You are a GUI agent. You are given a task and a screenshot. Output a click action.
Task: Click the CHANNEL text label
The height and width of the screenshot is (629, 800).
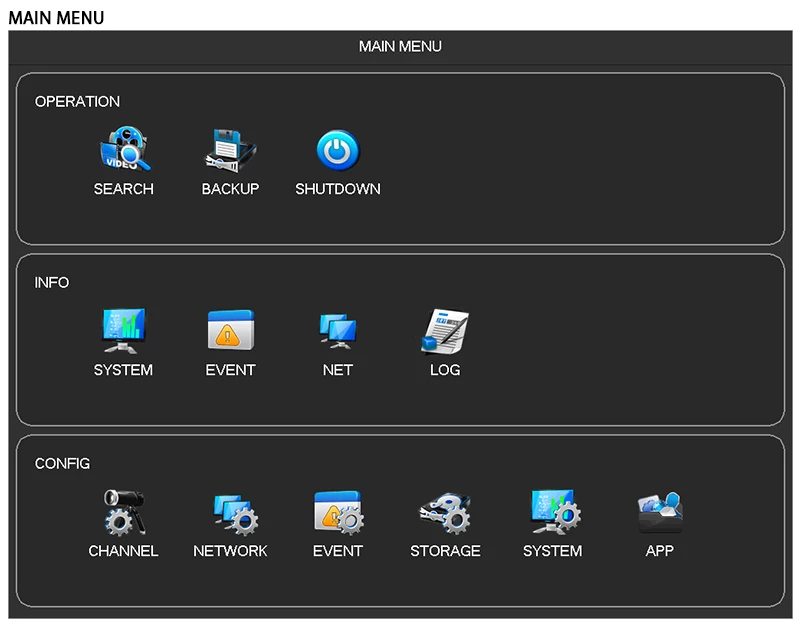click(123, 551)
